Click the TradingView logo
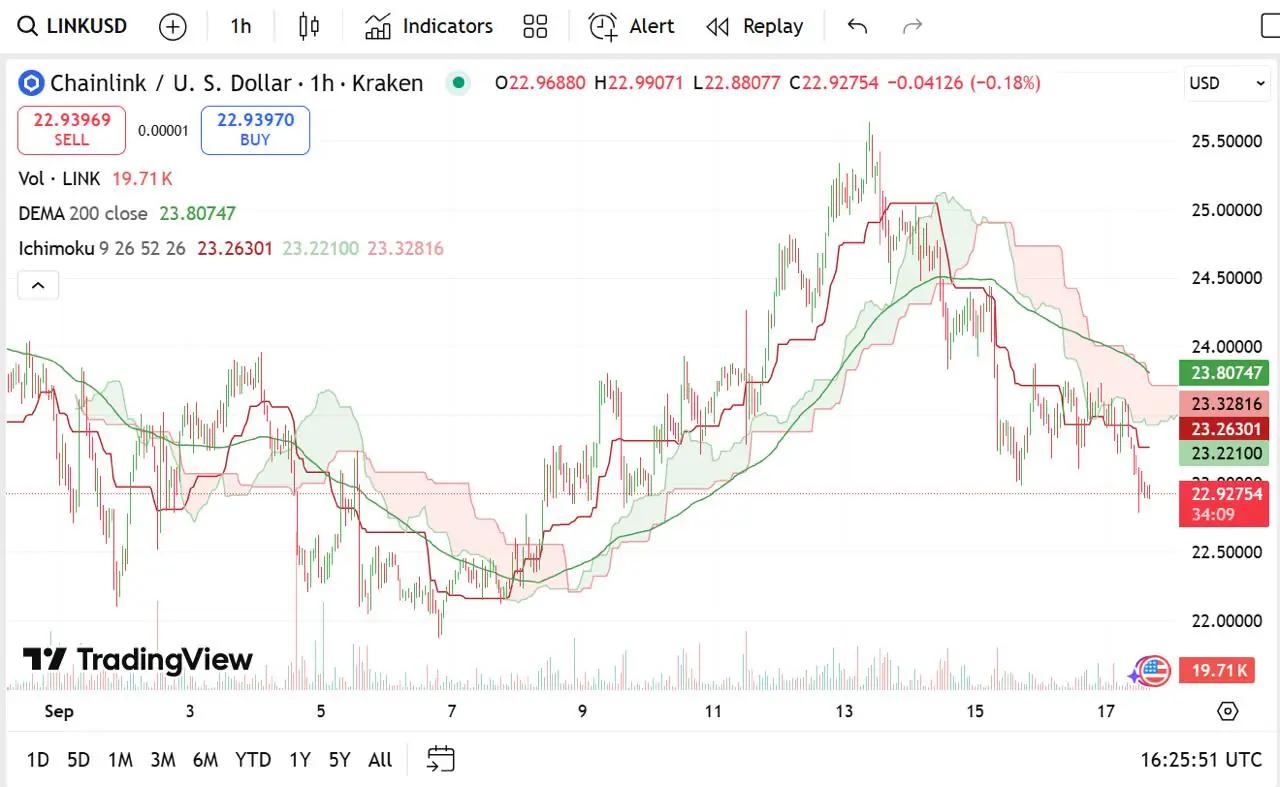The image size is (1280, 787). tap(138, 660)
